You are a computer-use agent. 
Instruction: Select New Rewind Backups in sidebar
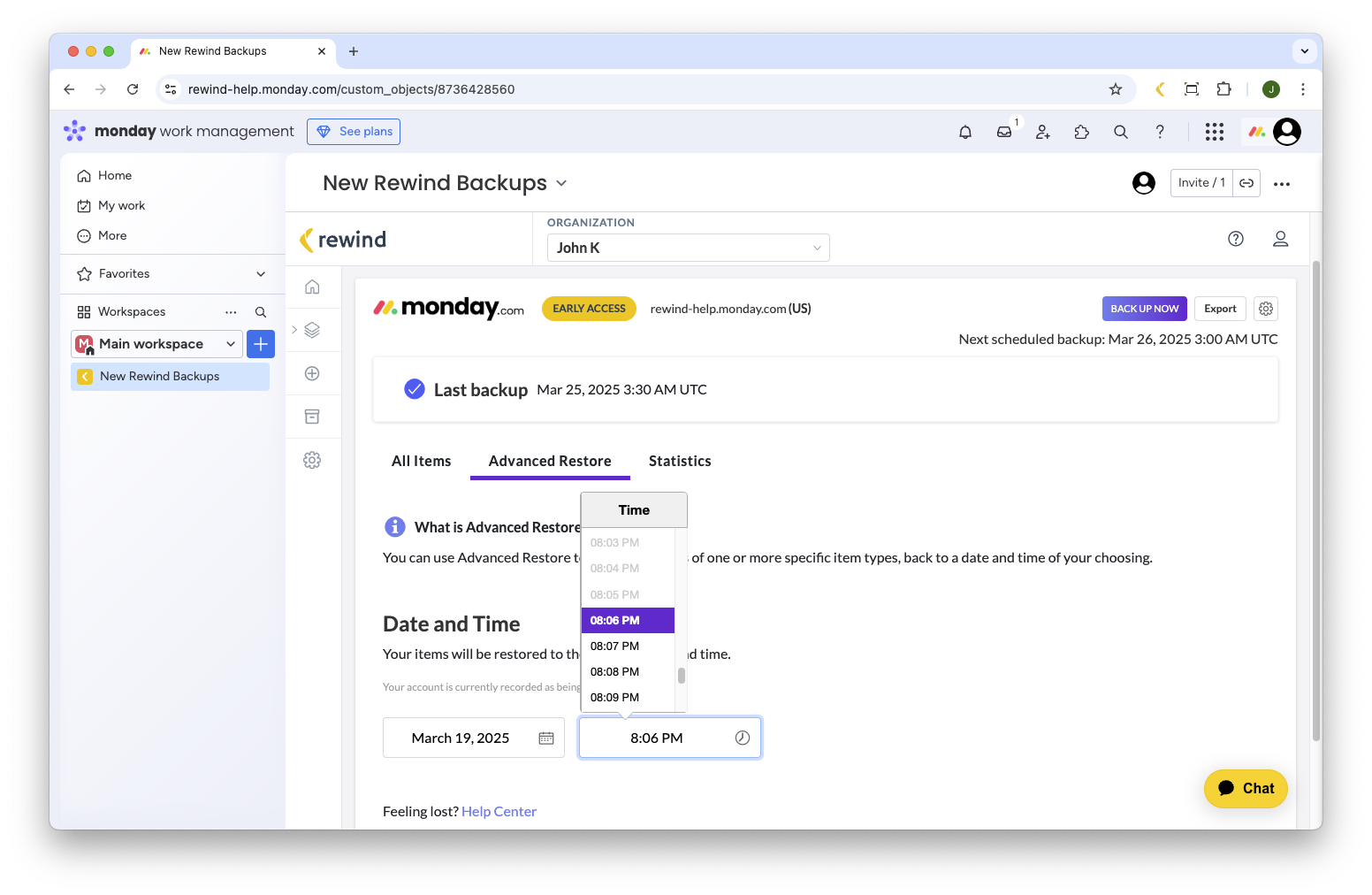tap(170, 377)
